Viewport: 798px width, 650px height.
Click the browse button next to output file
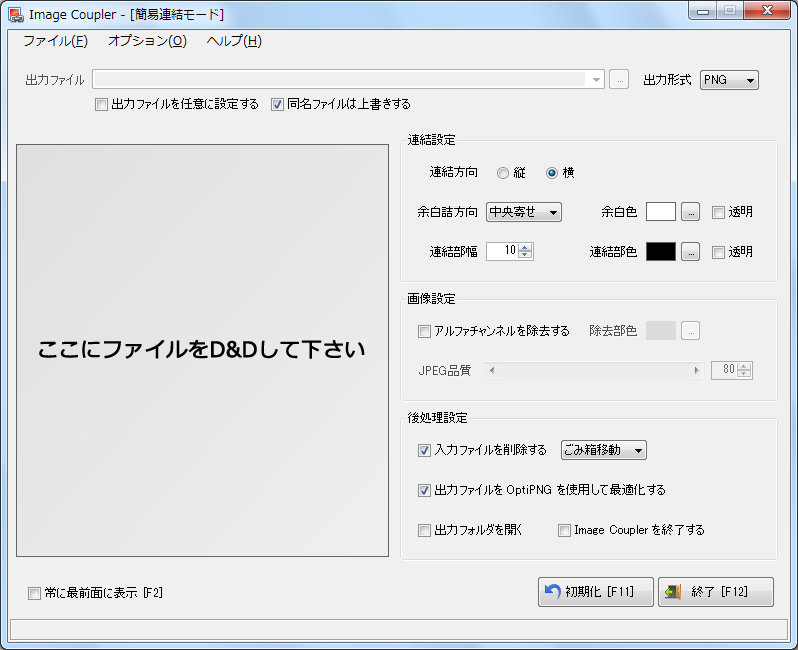click(x=619, y=80)
